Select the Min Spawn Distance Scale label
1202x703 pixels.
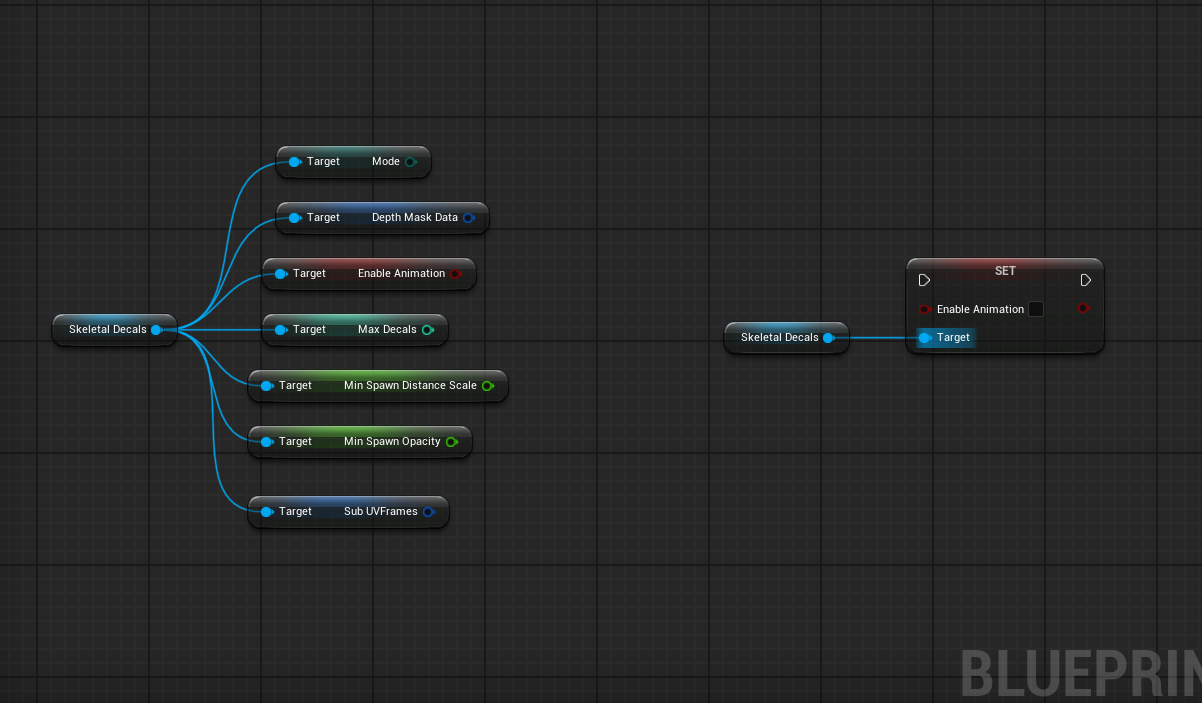coord(410,386)
